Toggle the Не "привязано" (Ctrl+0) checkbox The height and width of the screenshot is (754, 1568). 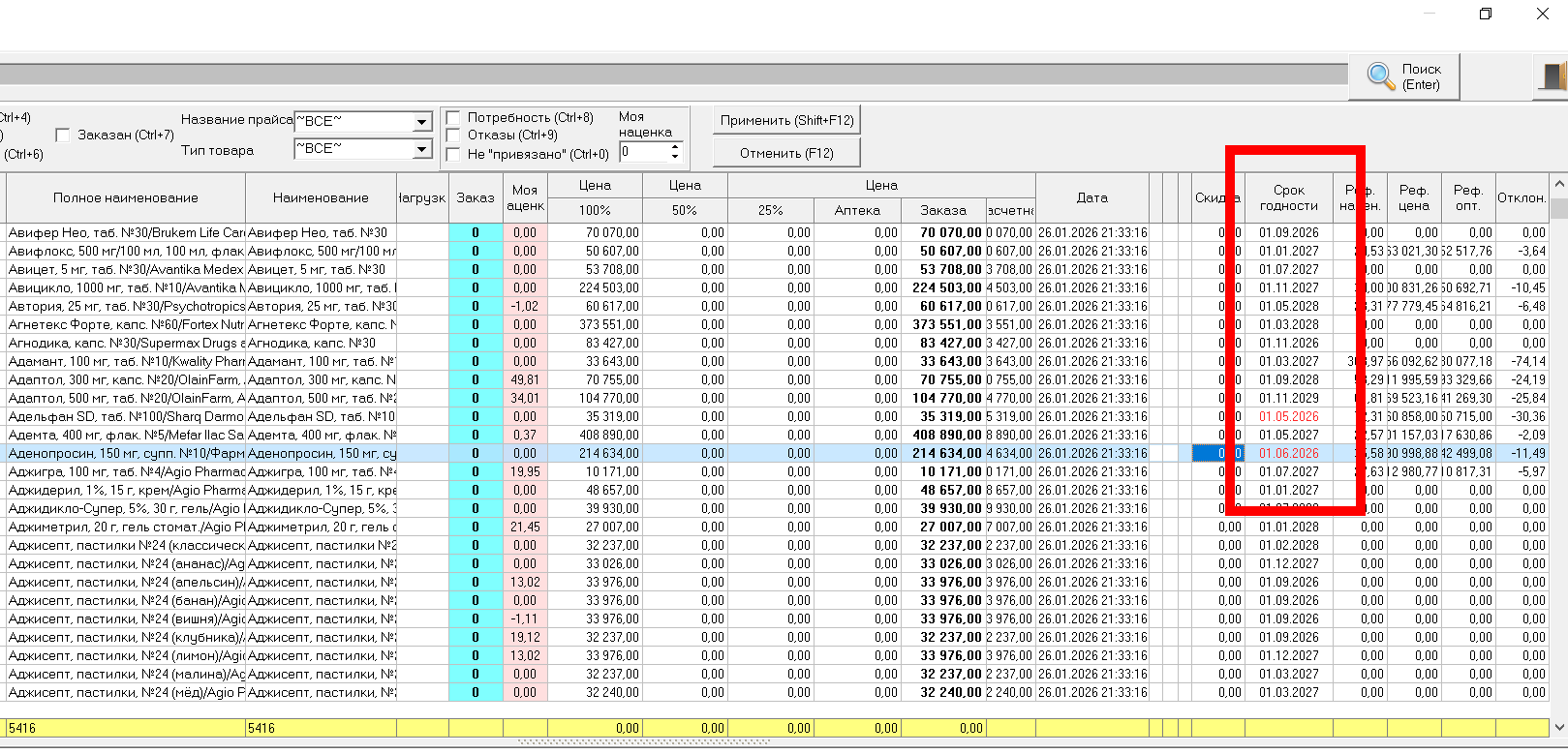453,154
